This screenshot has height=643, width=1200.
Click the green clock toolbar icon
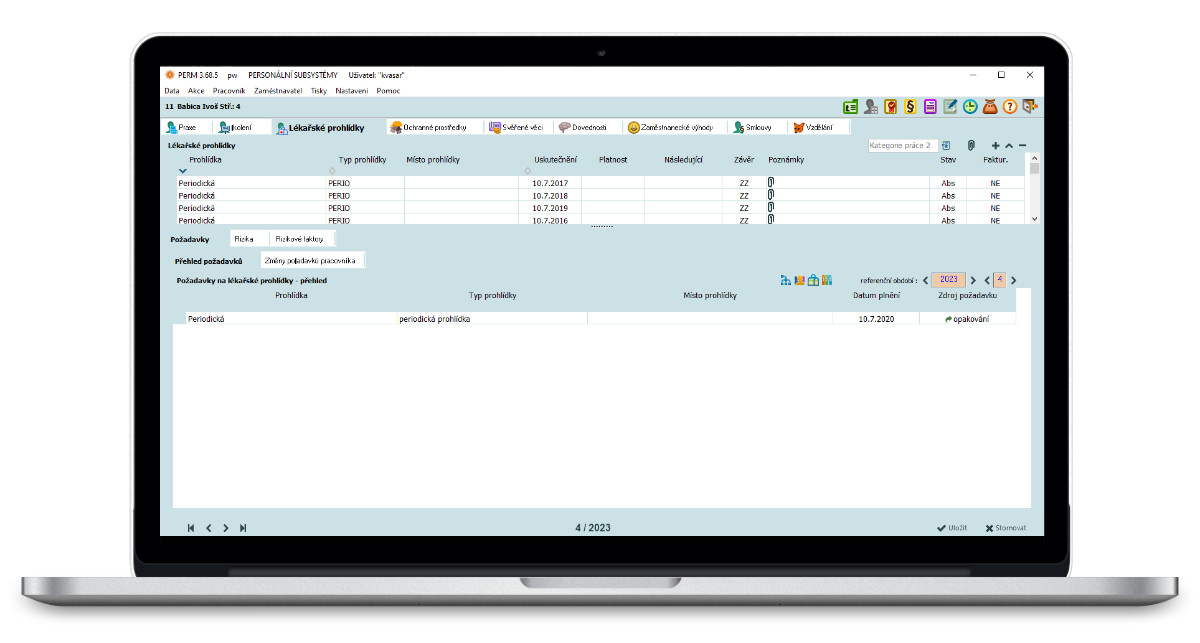coord(970,106)
